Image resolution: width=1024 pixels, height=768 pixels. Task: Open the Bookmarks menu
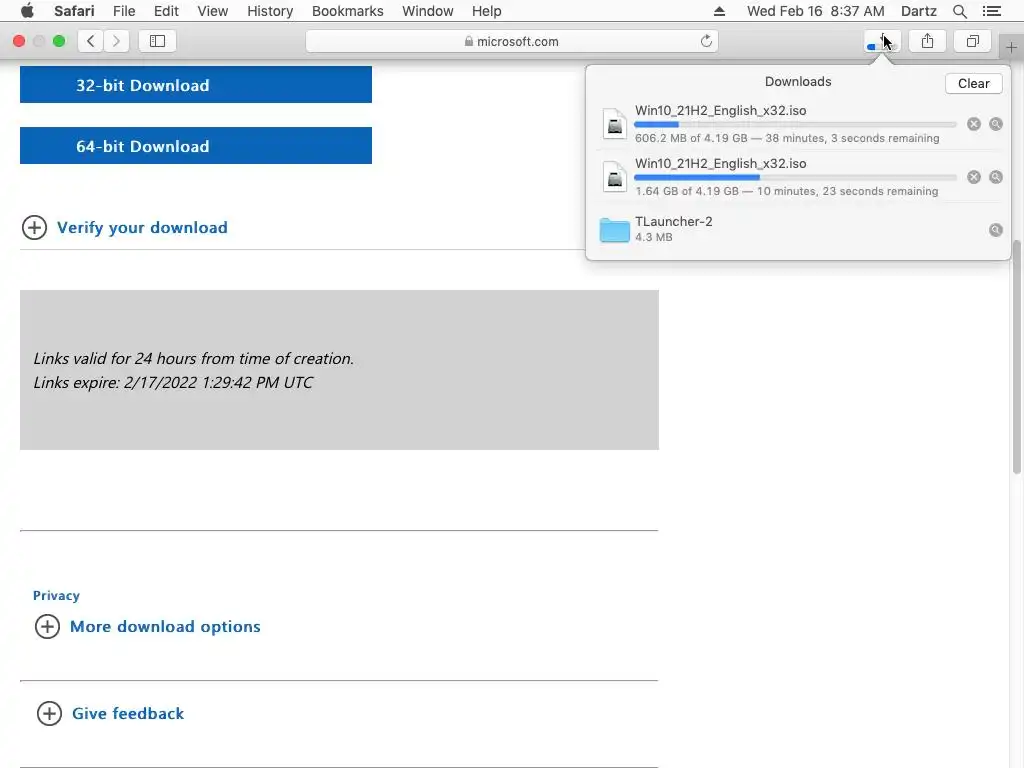(347, 11)
